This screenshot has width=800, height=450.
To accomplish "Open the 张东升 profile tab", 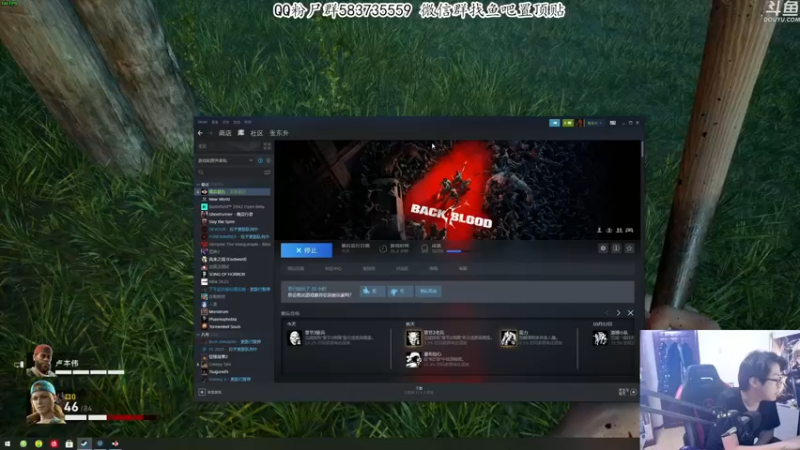I will [279, 133].
